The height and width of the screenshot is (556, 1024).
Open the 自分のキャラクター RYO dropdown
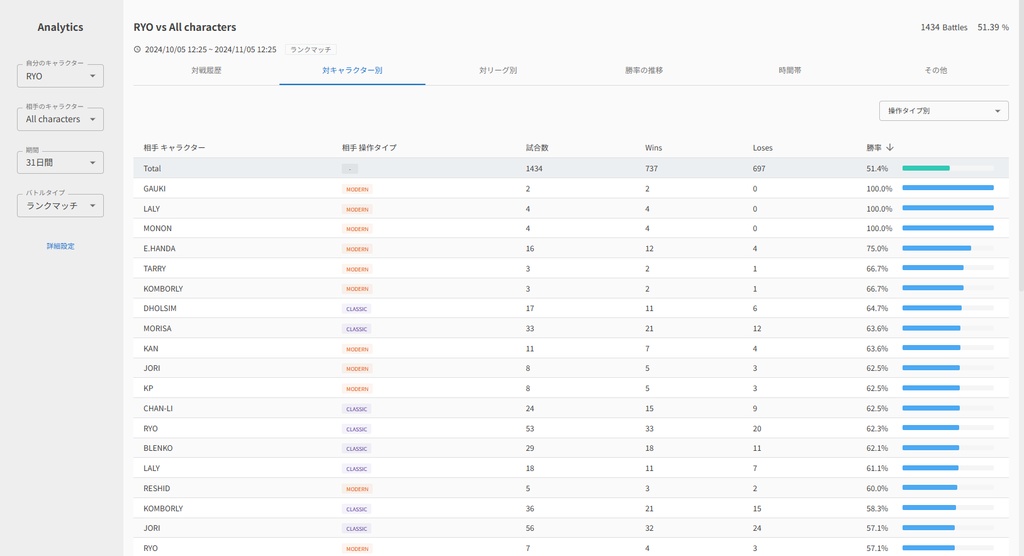point(60,76)
